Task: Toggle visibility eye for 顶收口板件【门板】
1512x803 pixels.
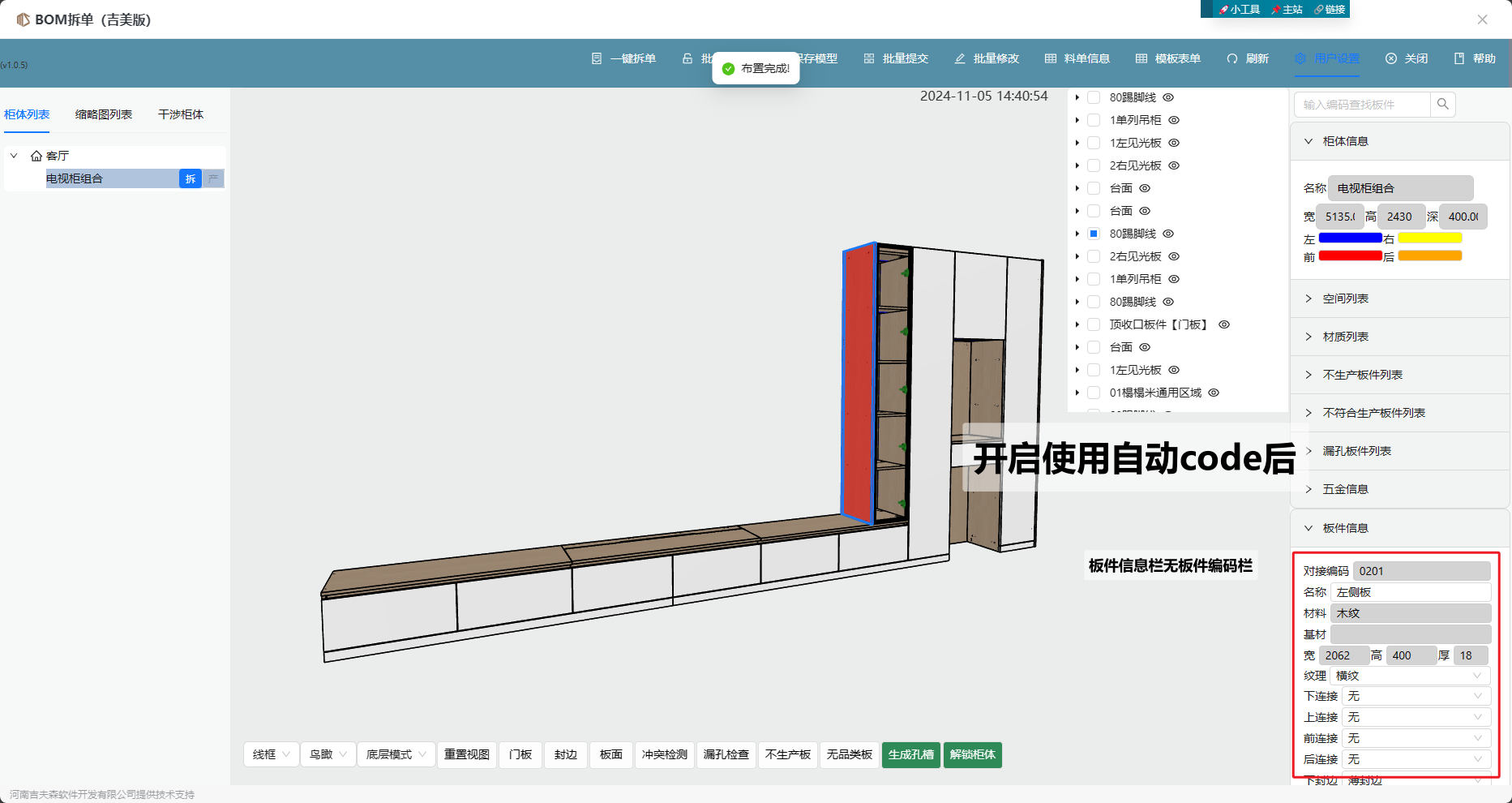Action: 1224,324
